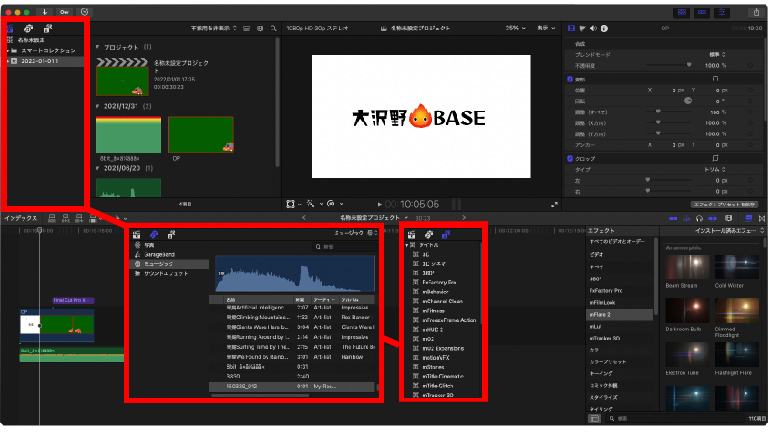Add opacity keyframe diamond
The height and width of the screenshot is (432, 768).
tap(750, 66)
